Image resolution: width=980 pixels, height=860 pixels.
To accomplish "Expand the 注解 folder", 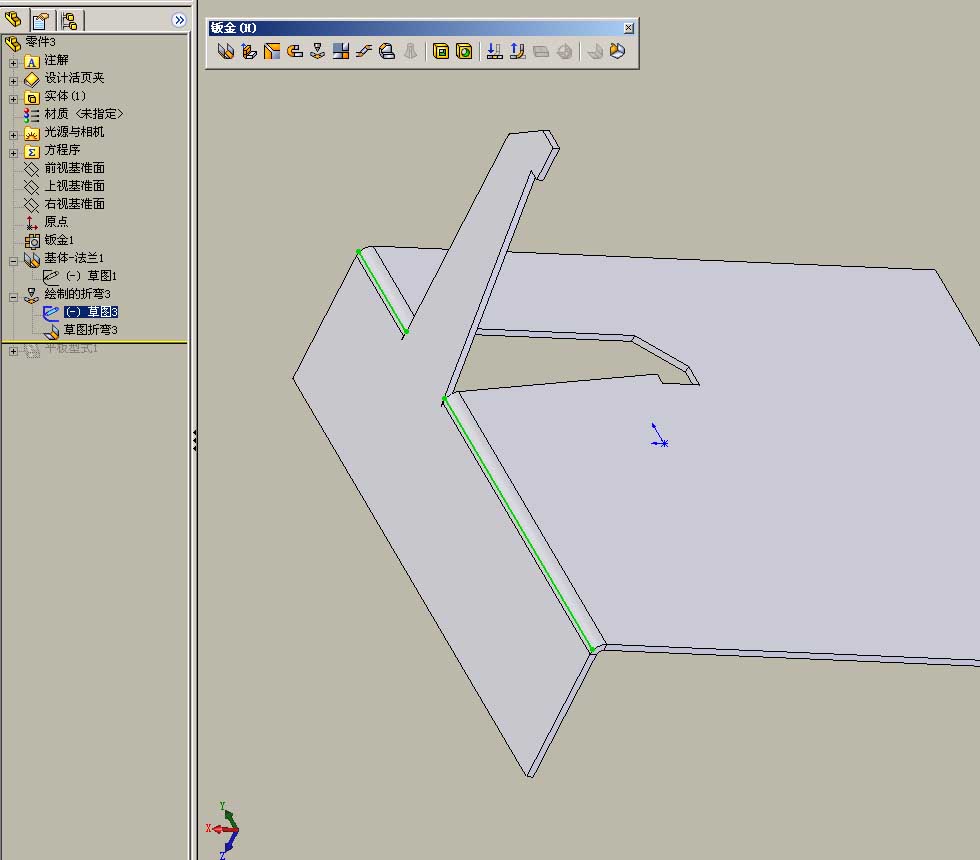I will click(13, 63).
